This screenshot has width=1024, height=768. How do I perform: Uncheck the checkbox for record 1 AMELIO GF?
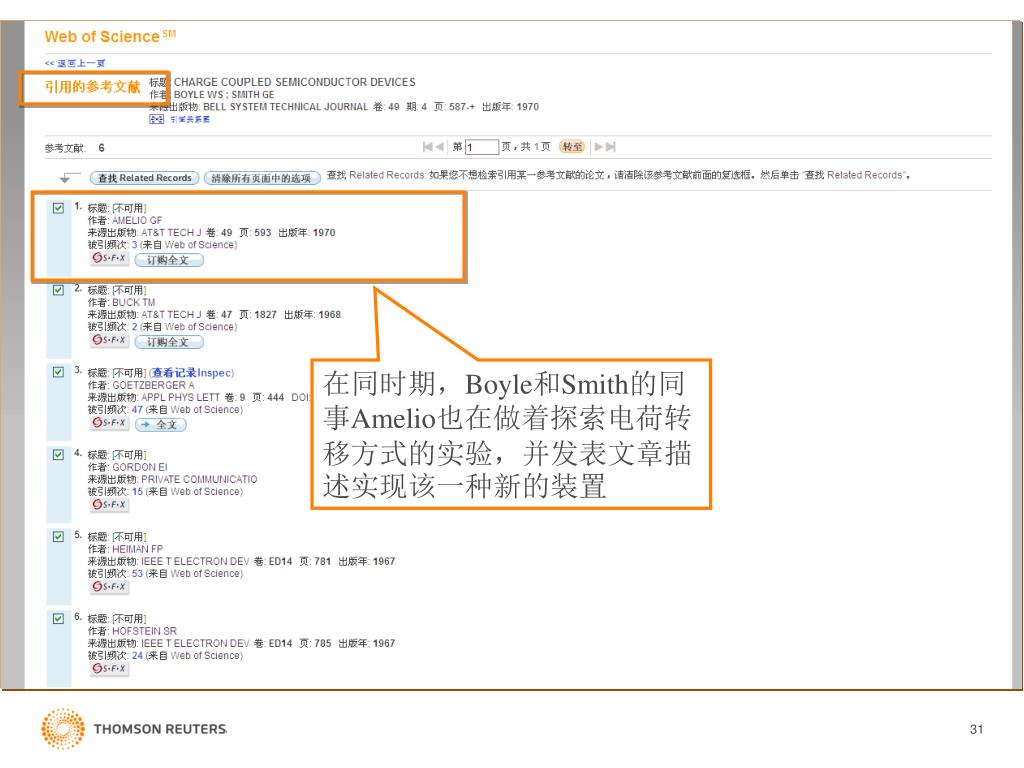pyautogui.click(x=58, y=208)
